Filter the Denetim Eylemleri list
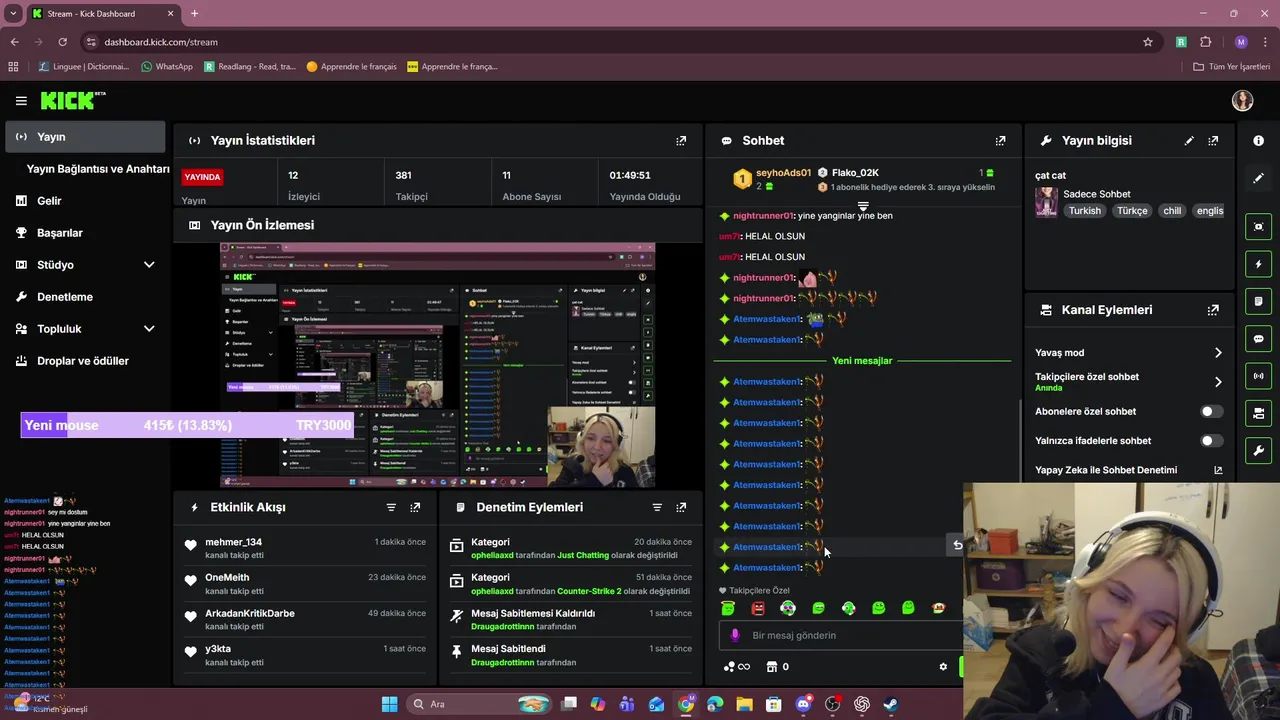The height and width of the screenshot is (720, 1280). tap(657, 507)
